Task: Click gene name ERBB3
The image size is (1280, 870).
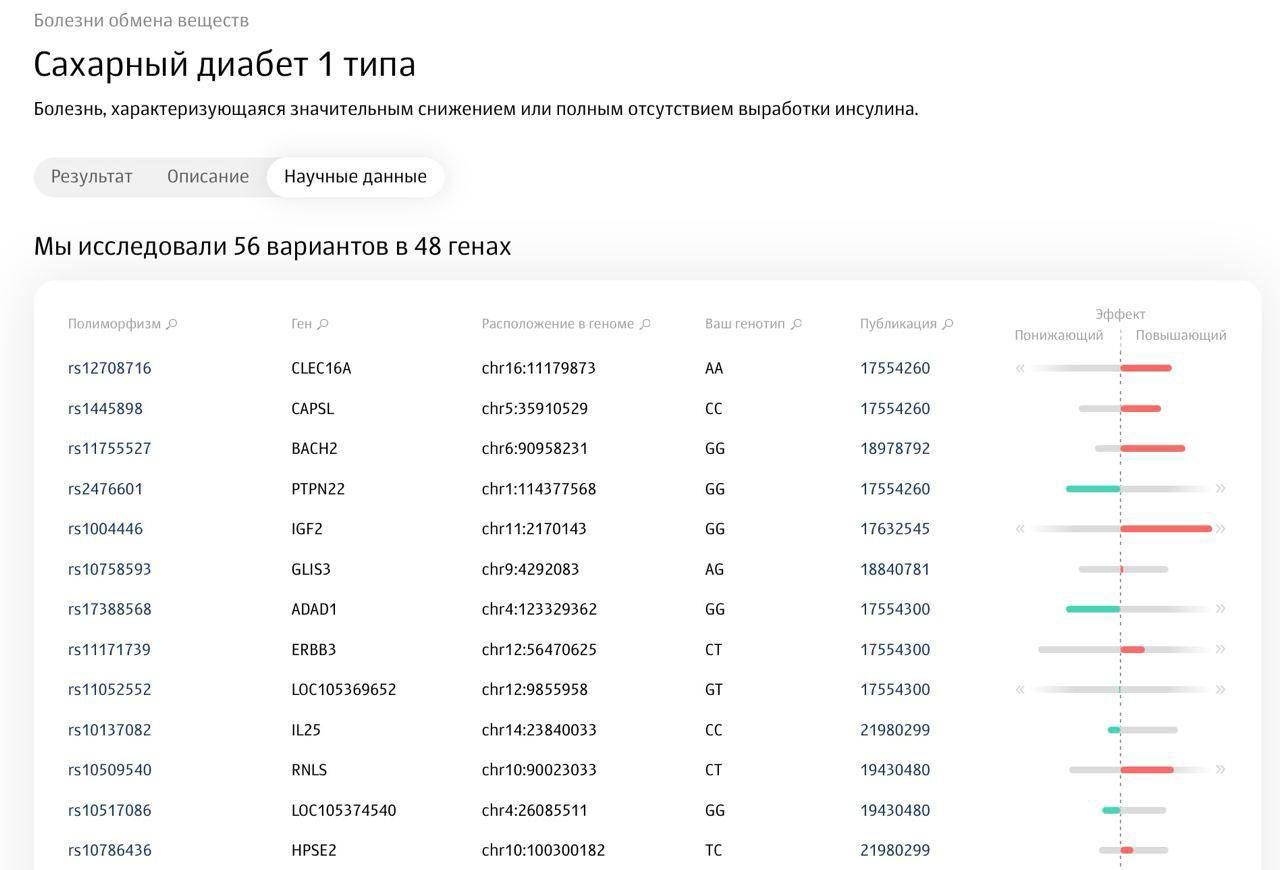Action: pos(313,649)
